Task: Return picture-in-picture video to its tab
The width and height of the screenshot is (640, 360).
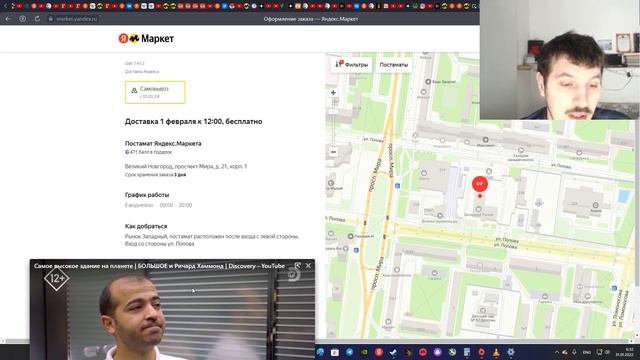Action: pyautogui.click(x=298, y=266)
